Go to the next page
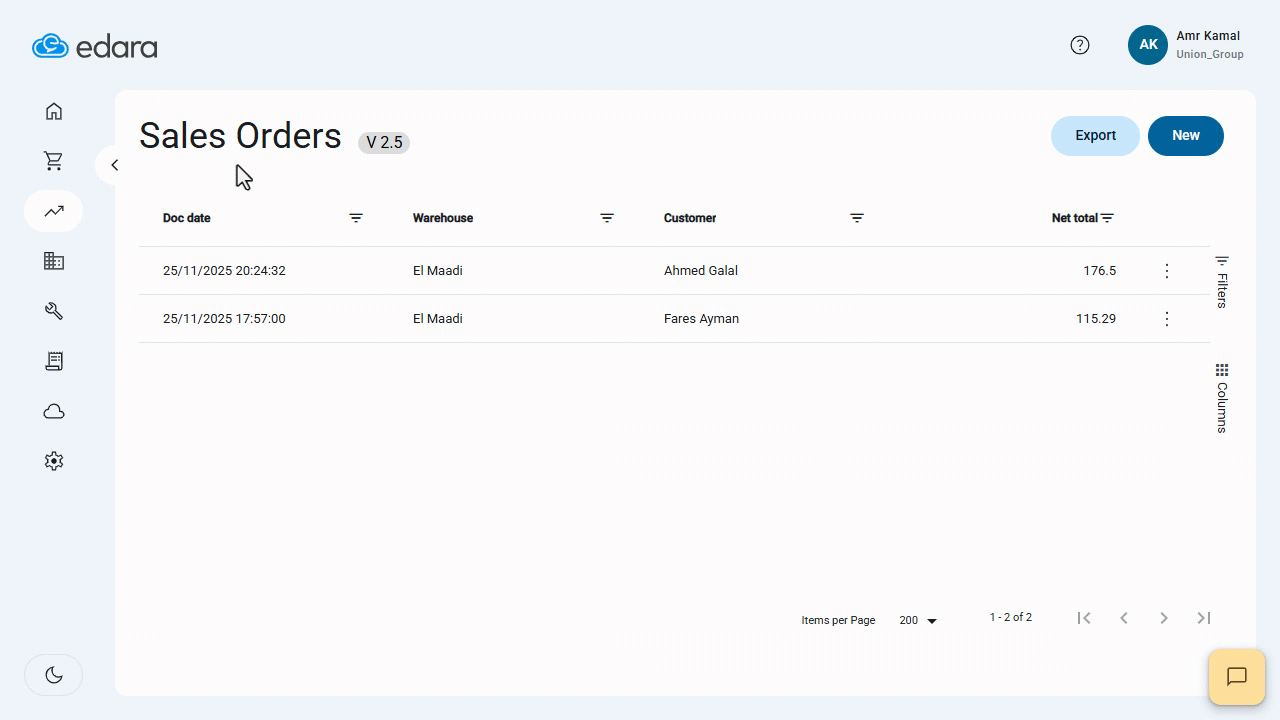 pyautogui.click(x=1164, y=618)
